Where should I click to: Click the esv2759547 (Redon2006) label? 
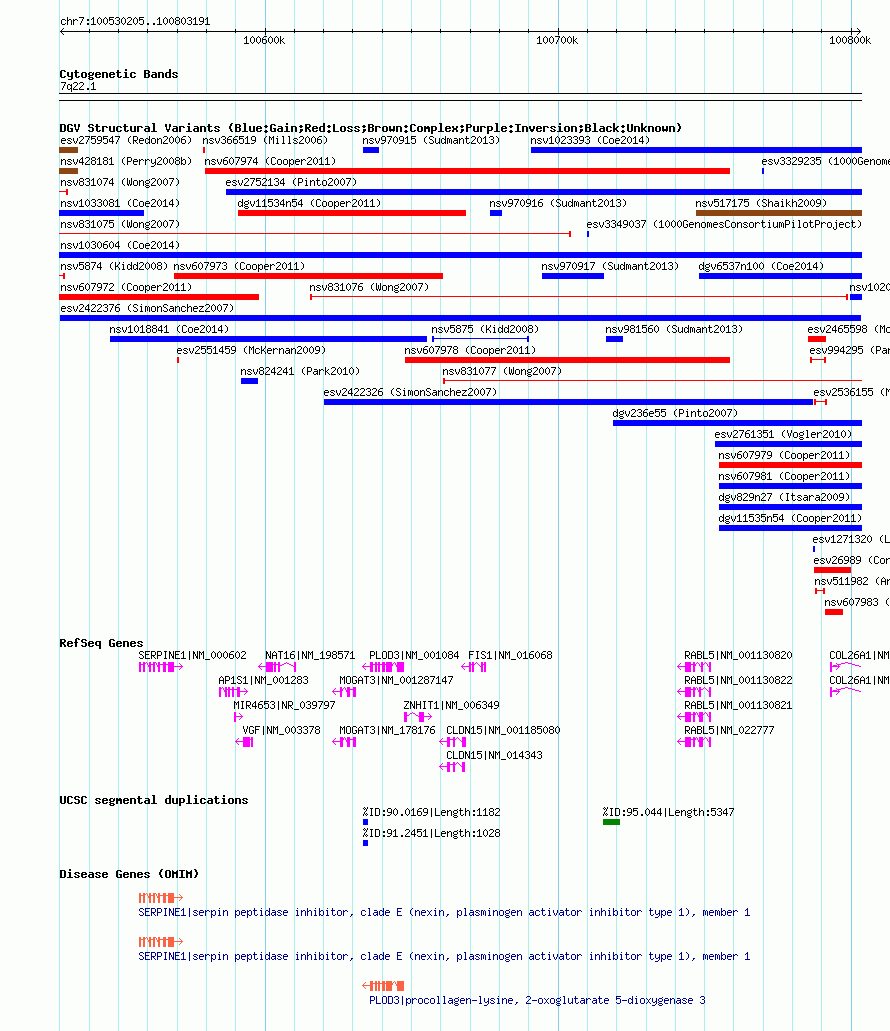[x=126, y=140]
